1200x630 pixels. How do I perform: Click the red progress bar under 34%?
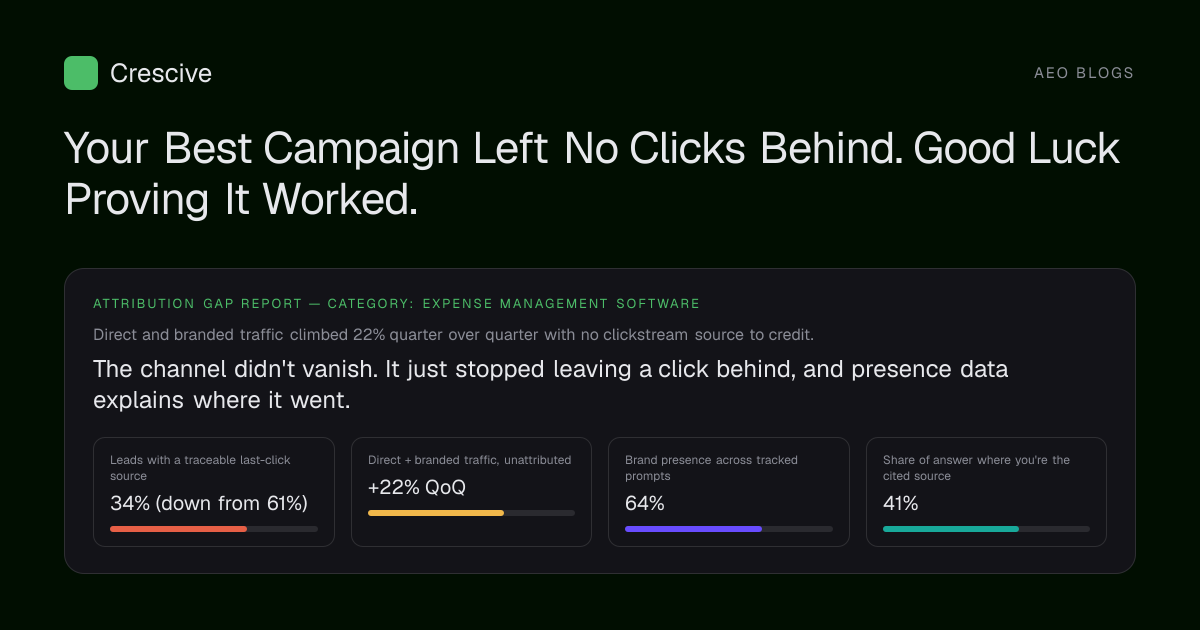(x=178, y=528)
